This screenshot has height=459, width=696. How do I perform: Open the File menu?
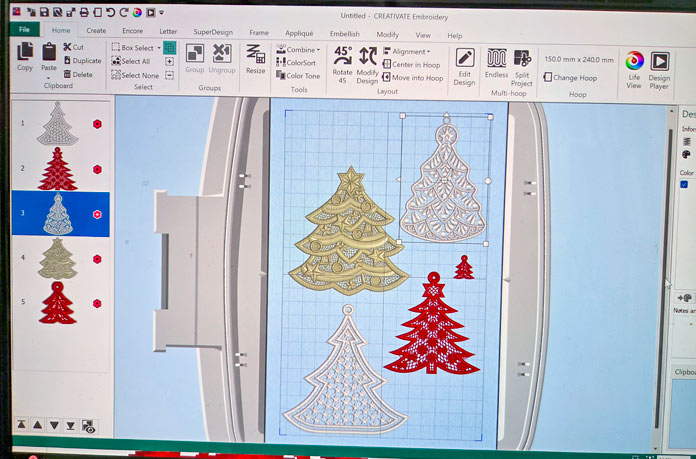tap(24, 29)
